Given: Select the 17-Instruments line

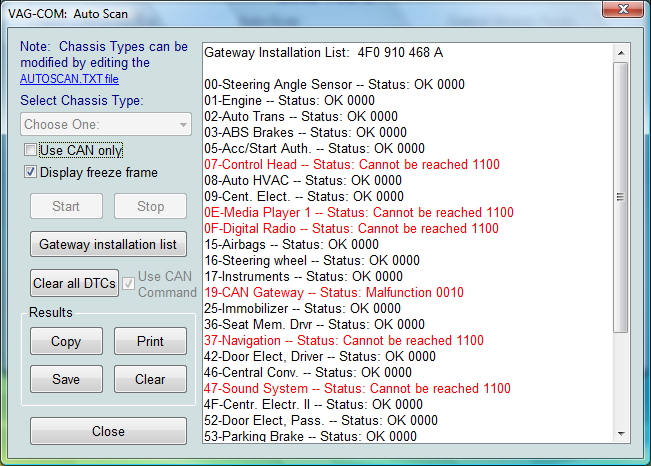Looking at the screenshot, I should pyautogui.click(x=303, y=276).
